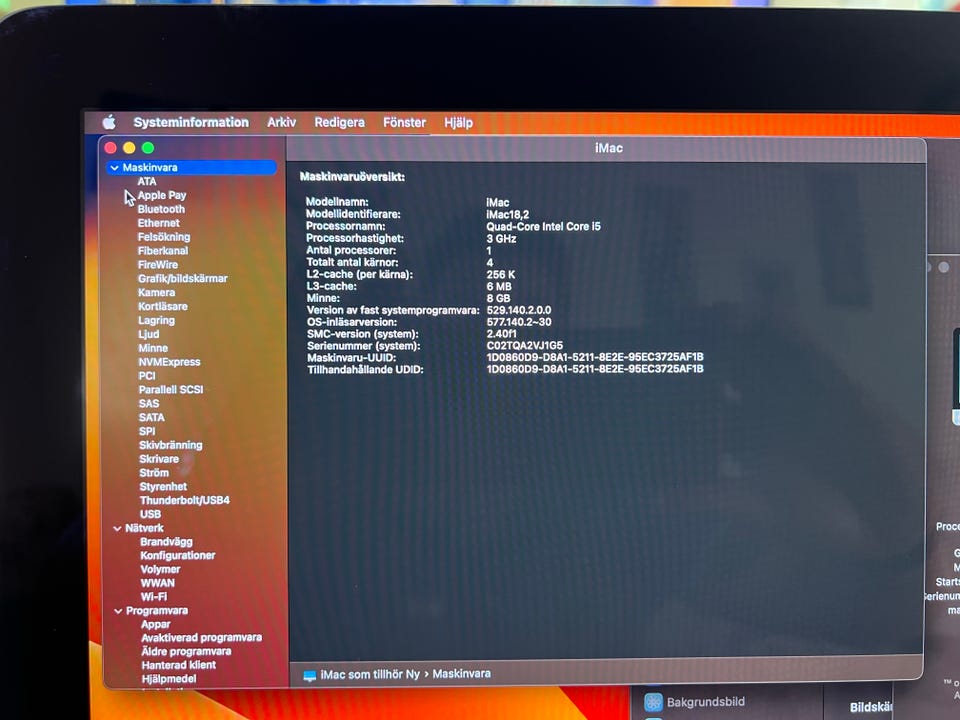Image resolution: width=960 pixels, height=720 pixels.
Task: Select SAS in the sidebar
Action: click(149, 403)
